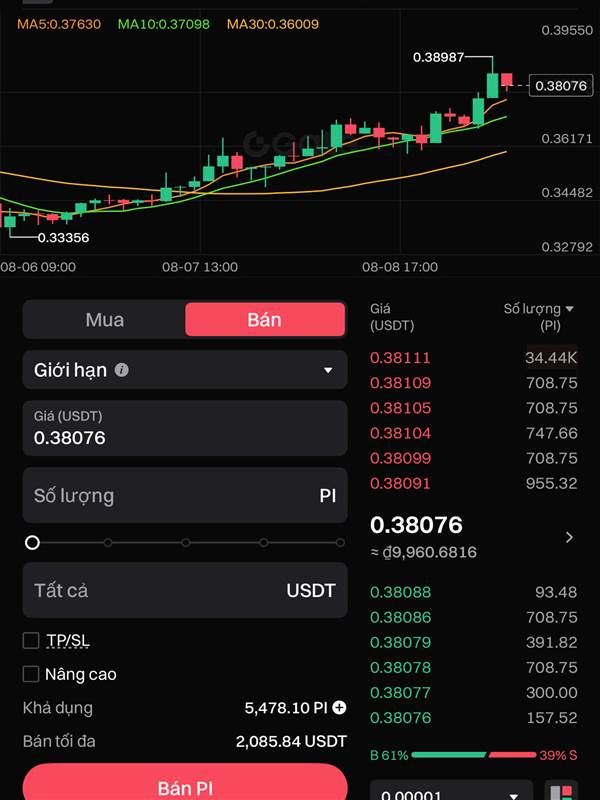Select bid price 0.38077
Screen dimensions: 600x800
pos(400,692)
